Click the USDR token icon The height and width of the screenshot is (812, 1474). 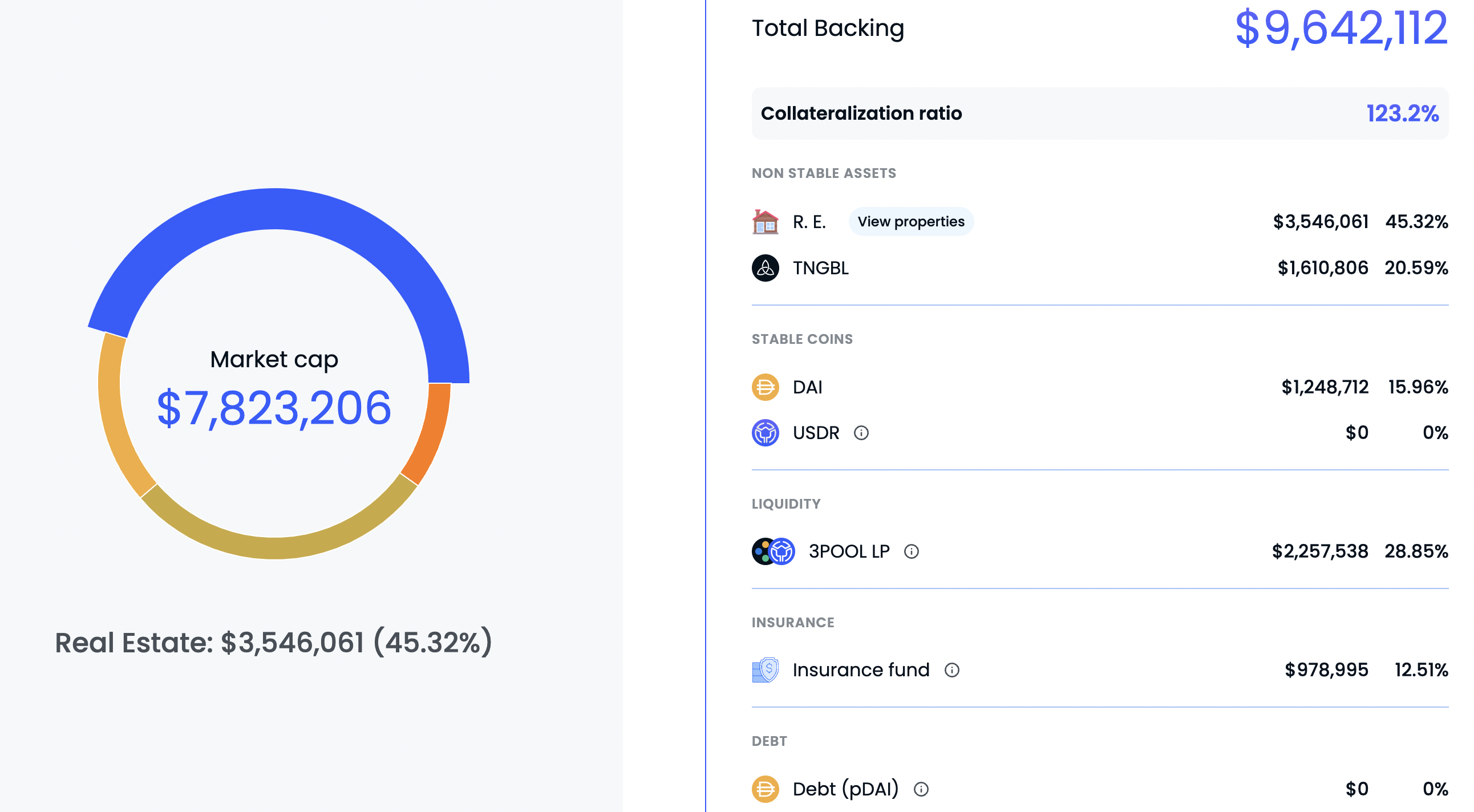pyautogui.click(x=765, y=433)
